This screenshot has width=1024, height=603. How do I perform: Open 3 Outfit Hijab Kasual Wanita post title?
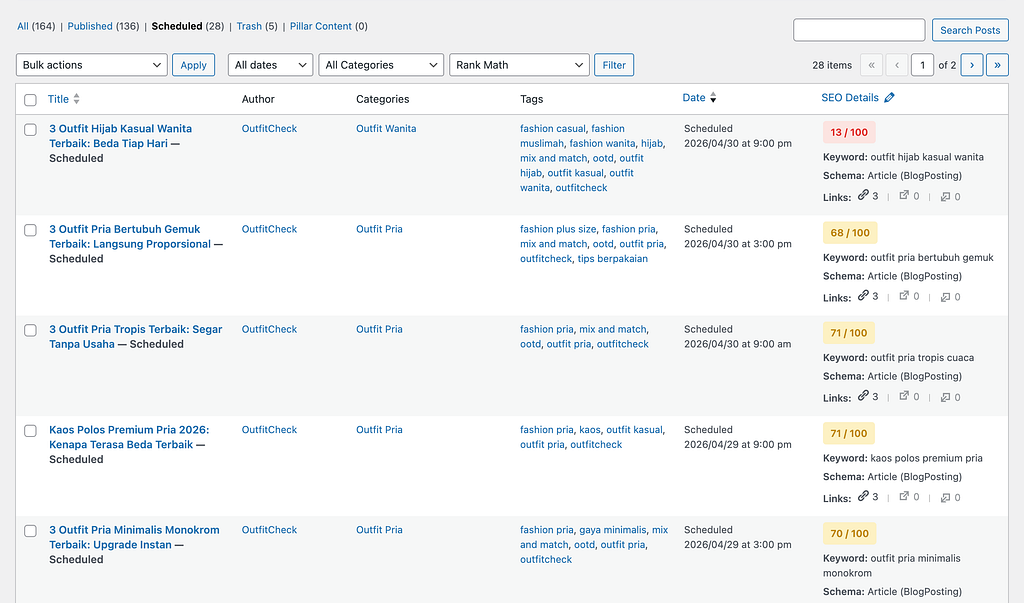click(x=120, y=136)
